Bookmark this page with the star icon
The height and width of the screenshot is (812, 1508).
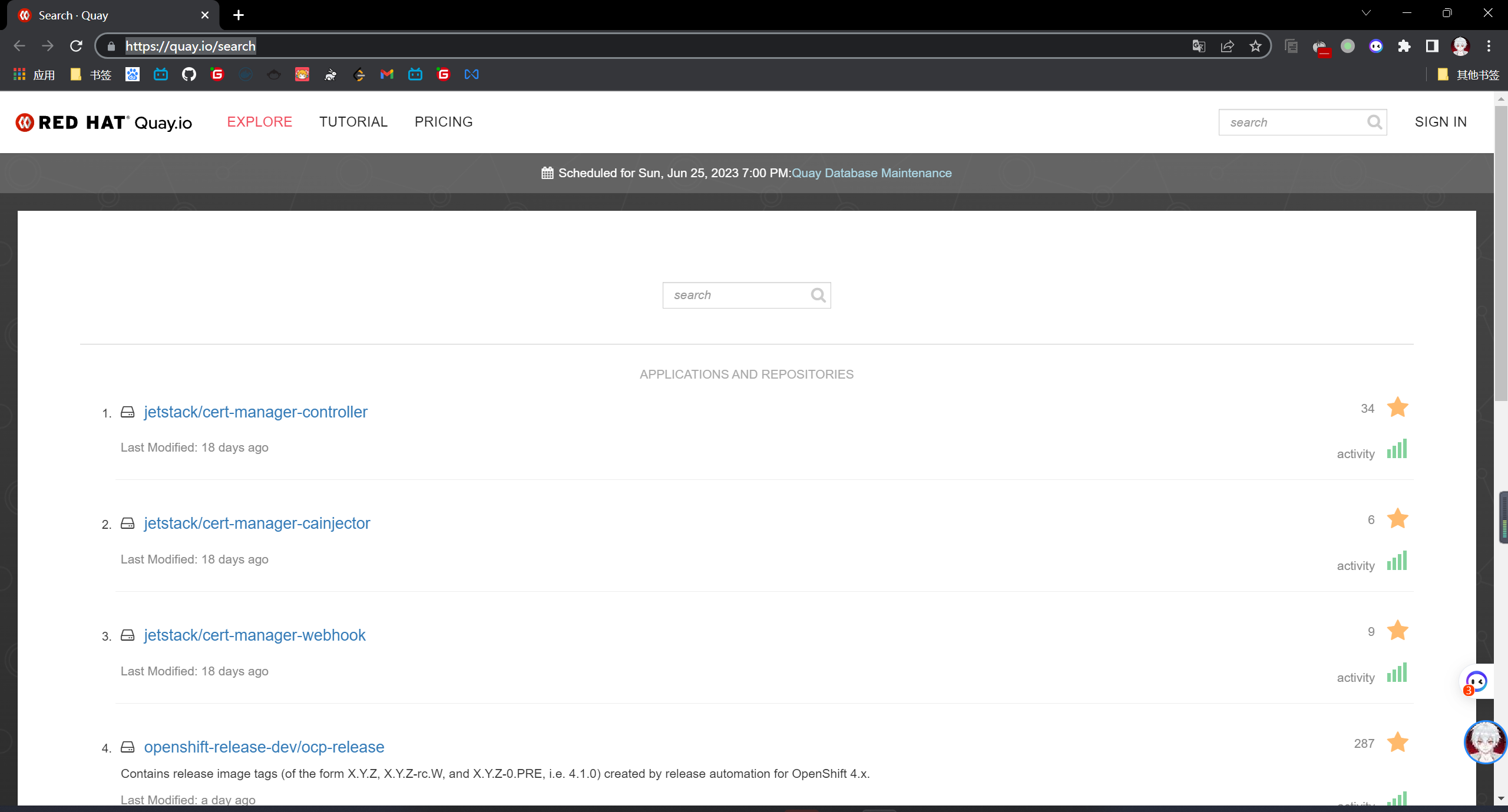pyautogui.click(x=1255, y=46)
